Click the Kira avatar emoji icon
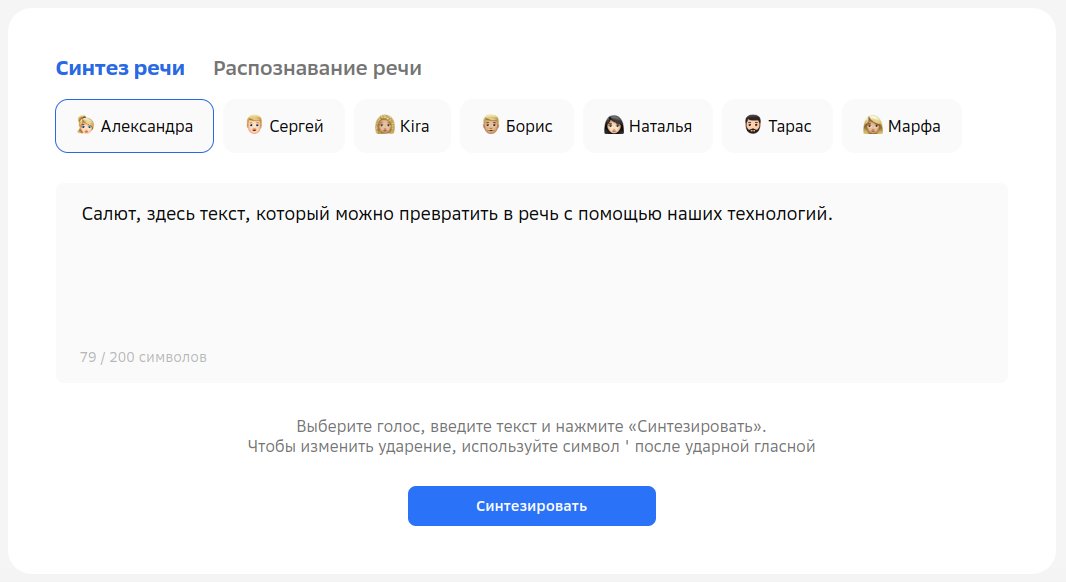1066x582 pixels. pyautogui.click(x=385, y=126)
